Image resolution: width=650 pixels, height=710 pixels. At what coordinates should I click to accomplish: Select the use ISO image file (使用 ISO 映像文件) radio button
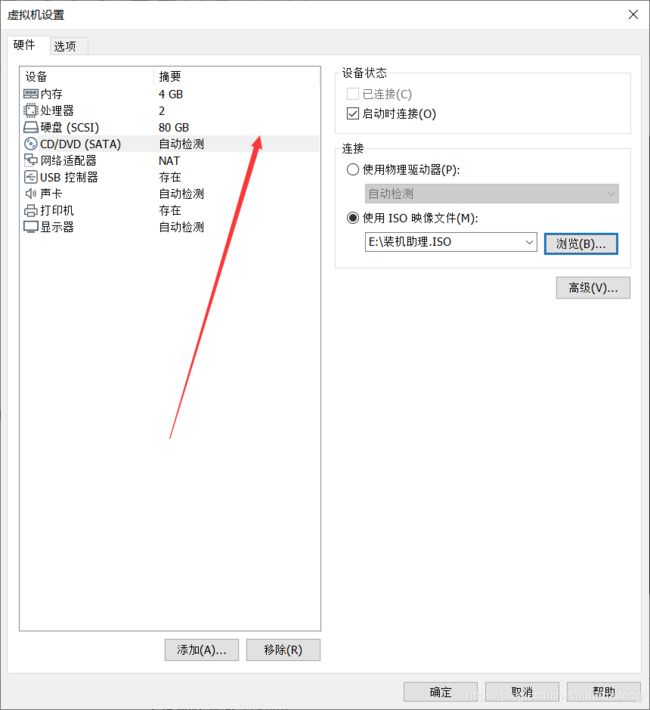pos(353,218)
